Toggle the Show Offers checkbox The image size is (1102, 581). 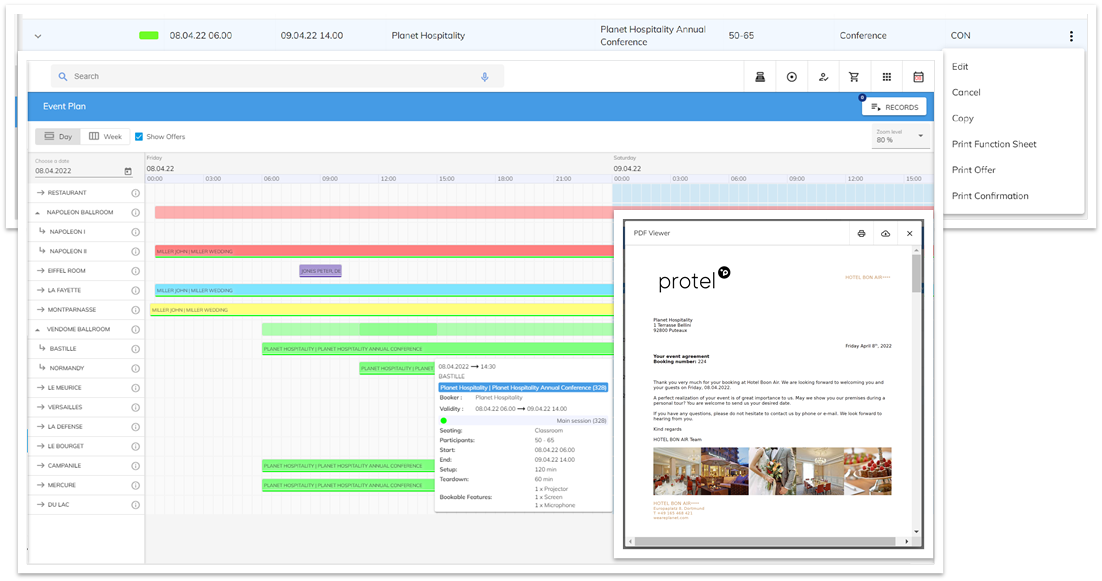[x=138, y=136]
